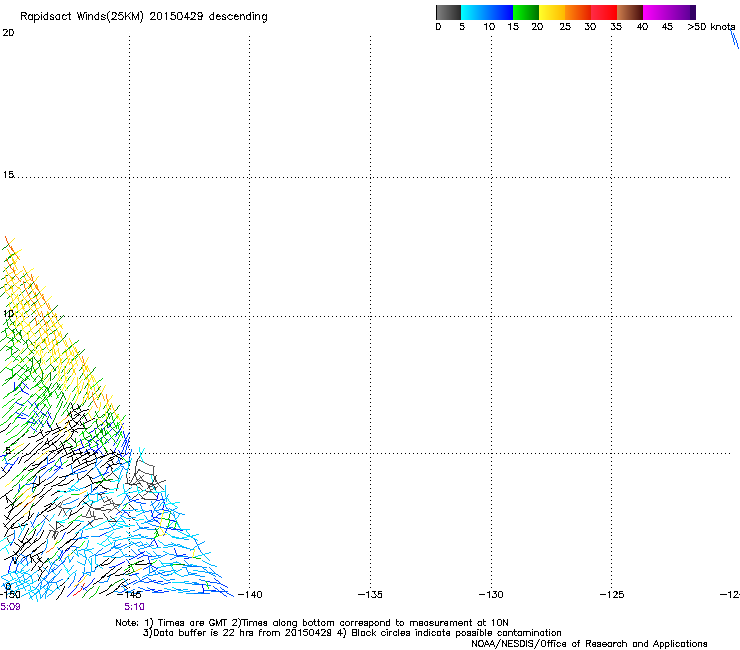Click the green 15-20 knots legend segment
Viewport: 740px width, 650px height.
click(526, 12)
